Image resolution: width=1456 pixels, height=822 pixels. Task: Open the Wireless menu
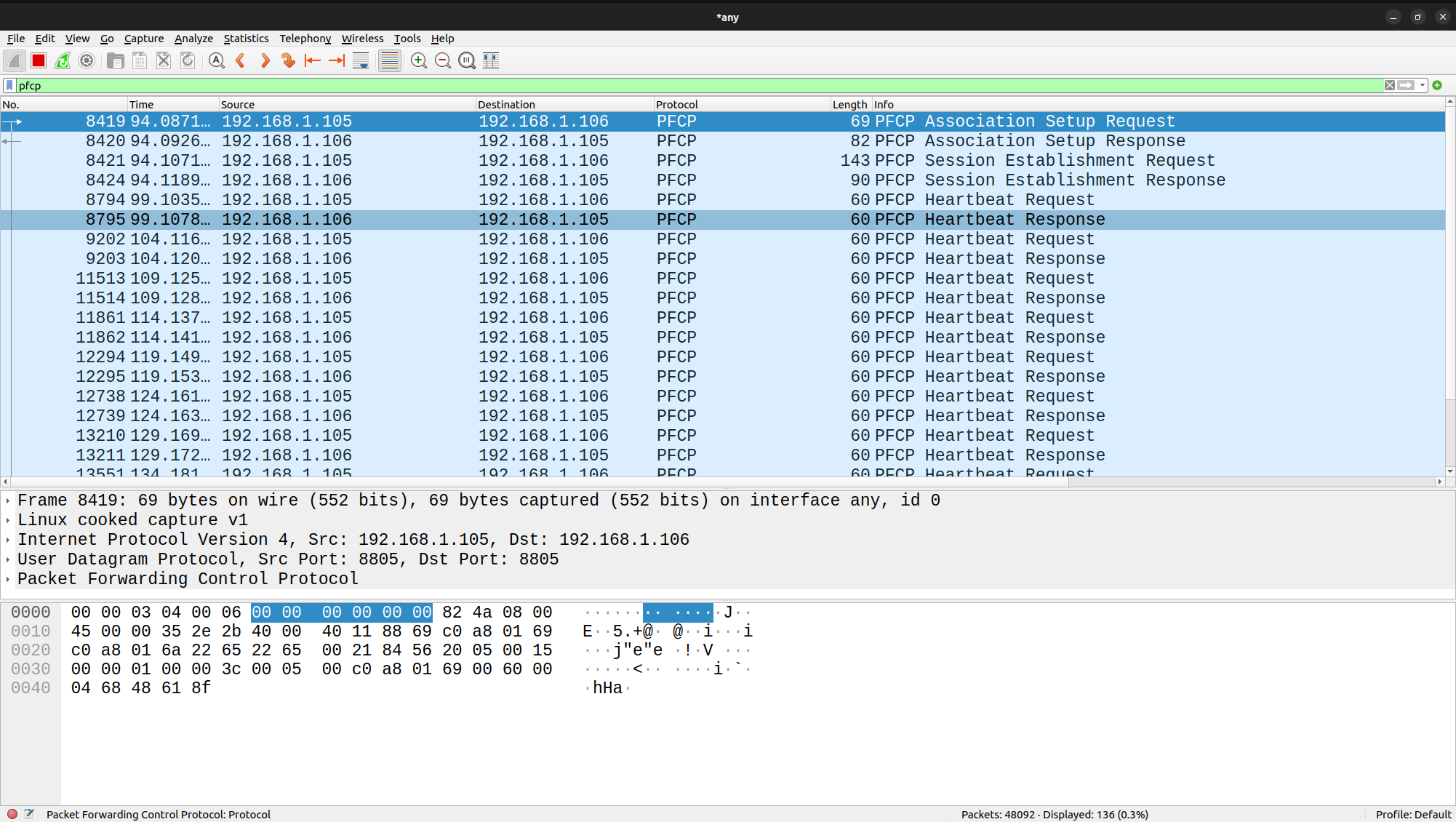tap(362, 39)
